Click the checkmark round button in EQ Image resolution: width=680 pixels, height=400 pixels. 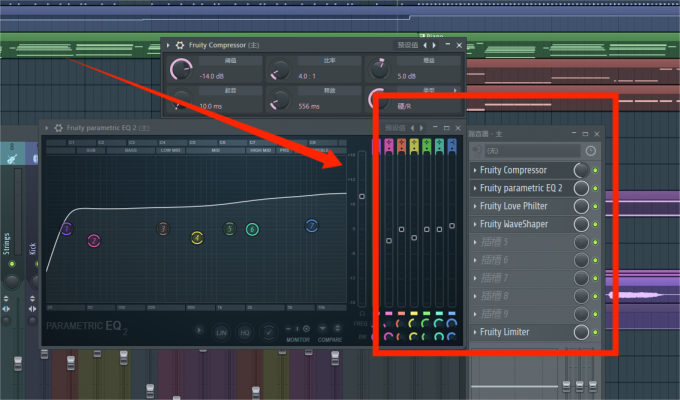pos(268,333)
